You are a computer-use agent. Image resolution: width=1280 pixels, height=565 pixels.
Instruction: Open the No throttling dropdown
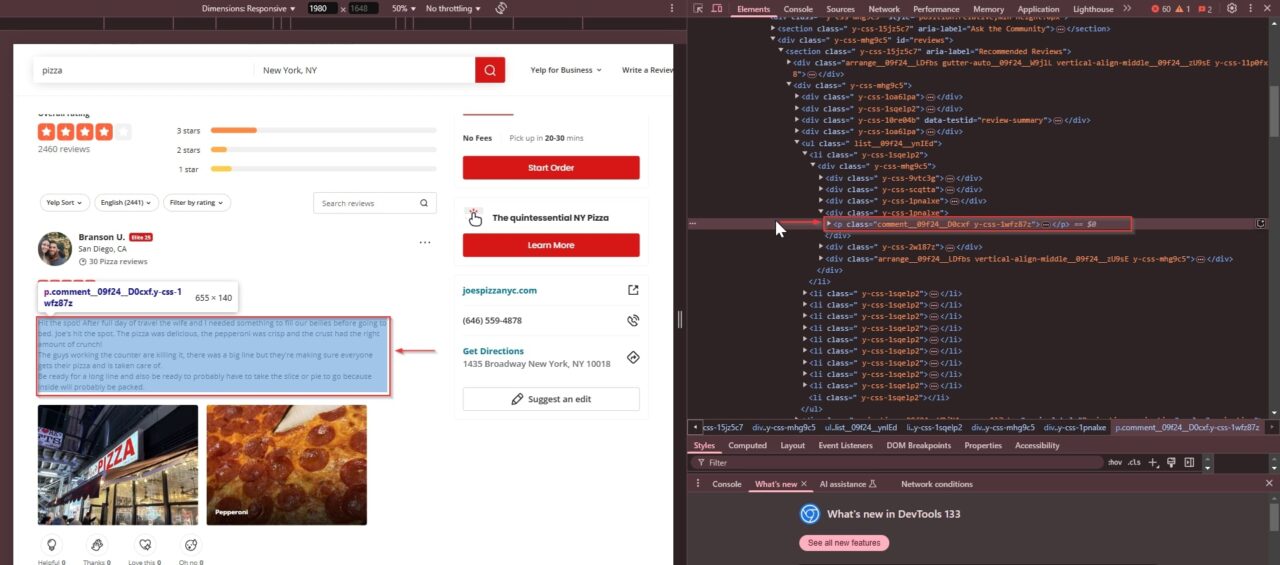pyautogui.click(x=452, y=8)
